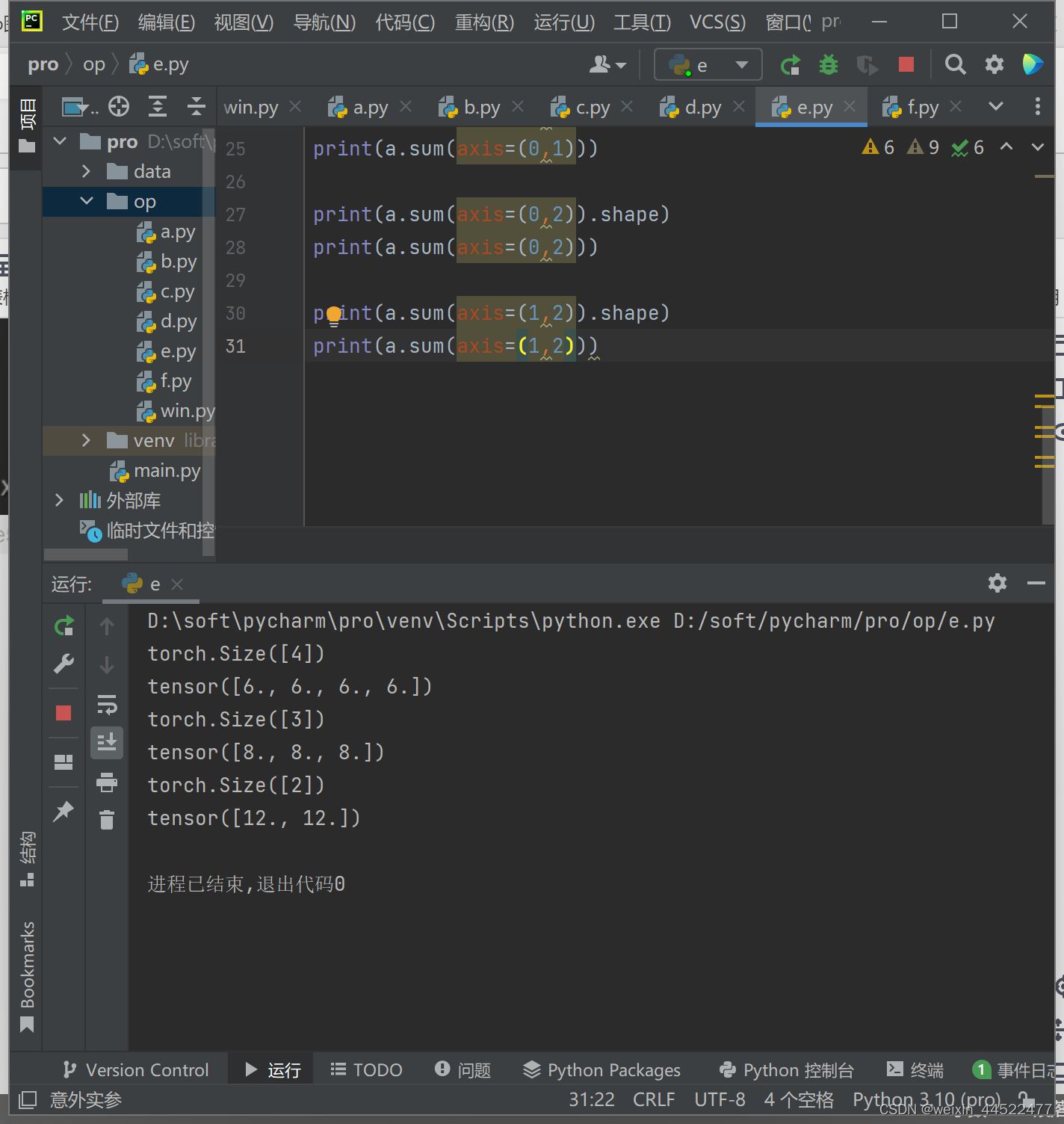Screen dimensions: 1064x1124
Task: Start debugging with the green bug icon
Action: (829, 65)
